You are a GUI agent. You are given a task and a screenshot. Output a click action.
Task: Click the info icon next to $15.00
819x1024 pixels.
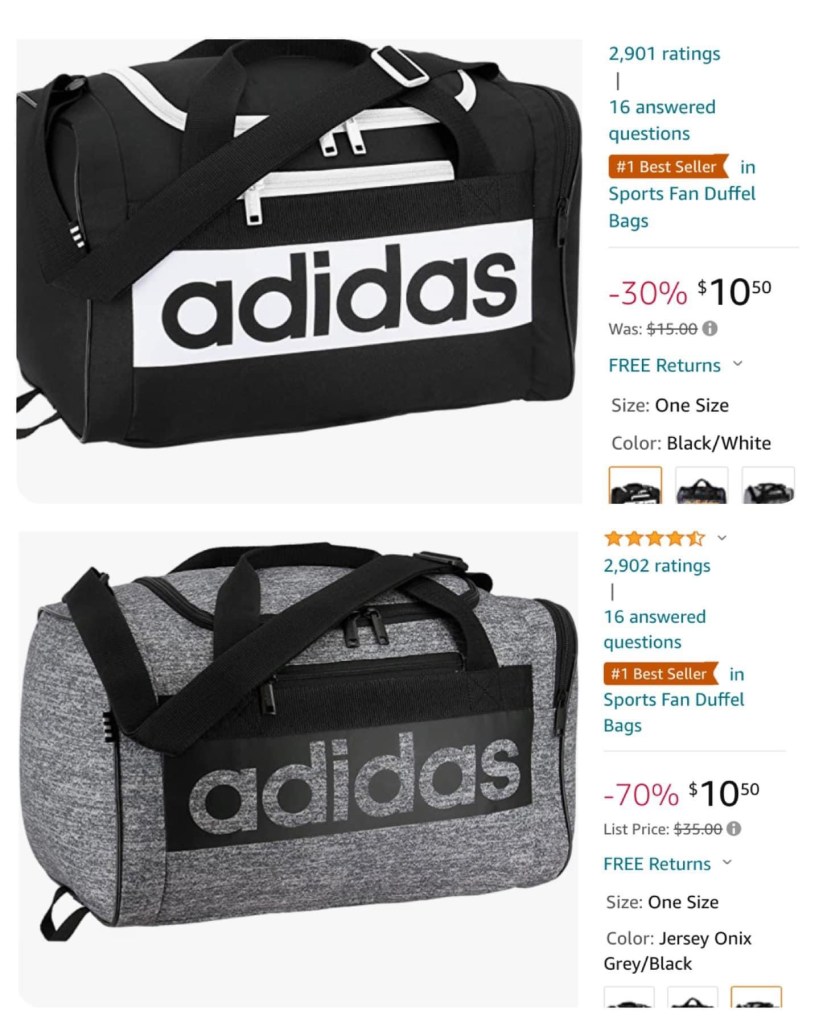coord(710,328)
